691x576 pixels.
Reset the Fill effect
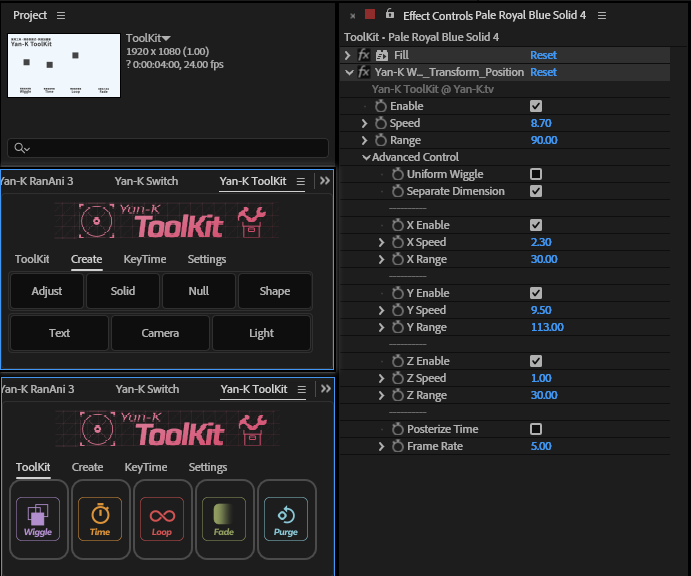543,55
